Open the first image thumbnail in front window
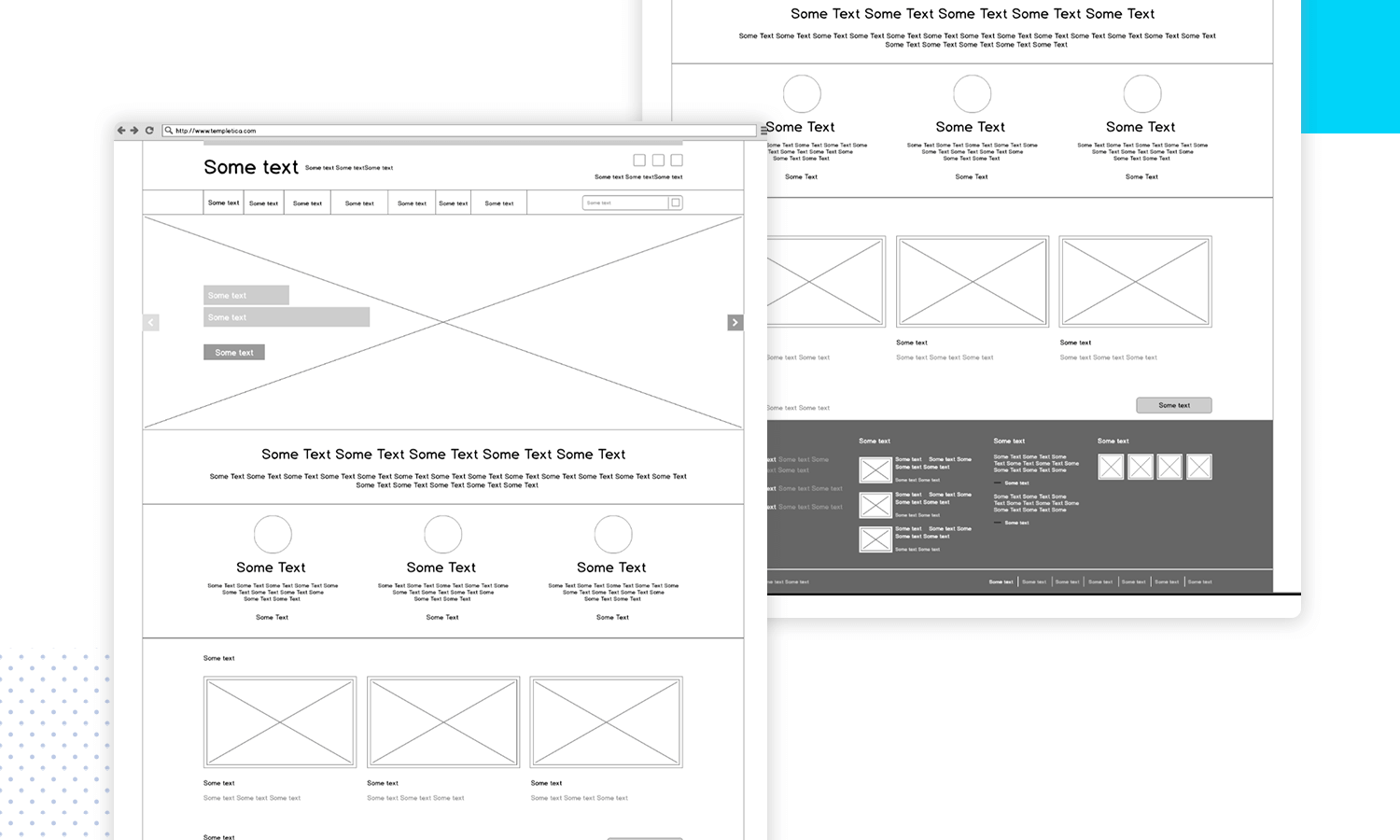 pyautogui.click(x=280, y=722)
